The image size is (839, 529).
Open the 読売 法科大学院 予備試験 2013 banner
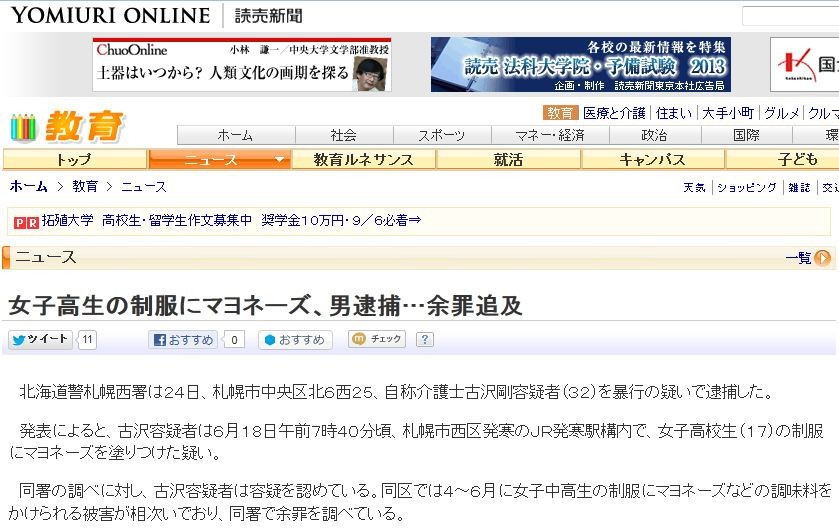click(x=581, y=64)
